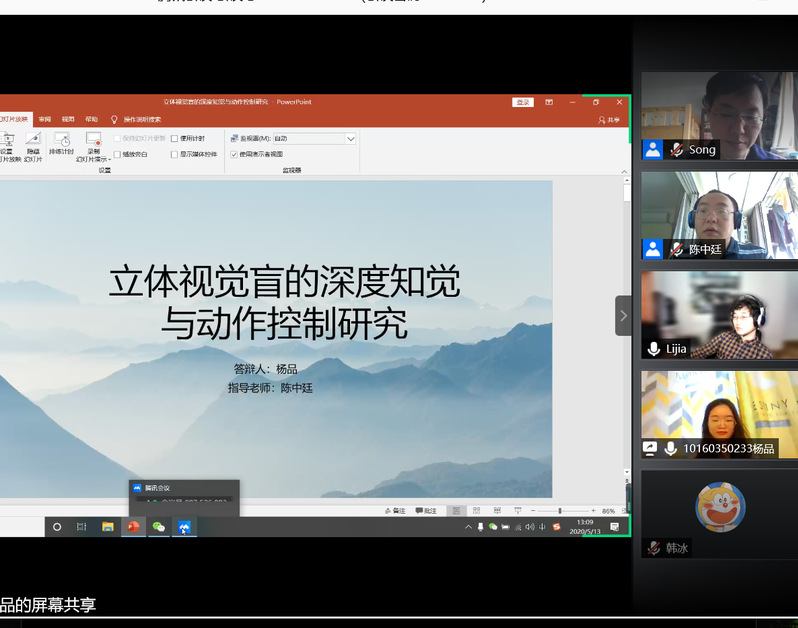
Task: Click the 排练计时 (Rehearse Timings) icon
Action: pos(62,140)
